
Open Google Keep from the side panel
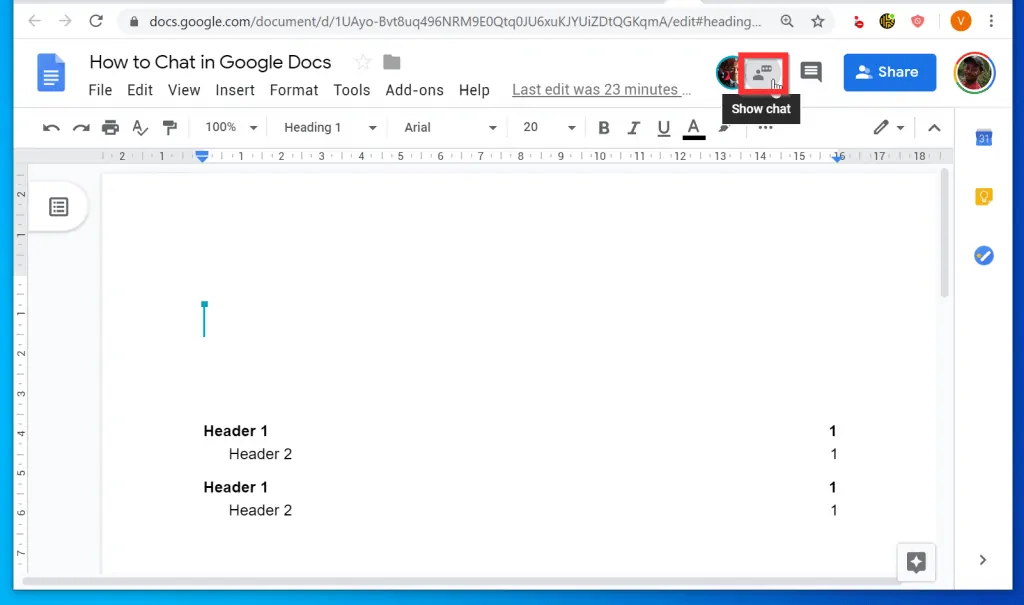[x=983, y=196]
